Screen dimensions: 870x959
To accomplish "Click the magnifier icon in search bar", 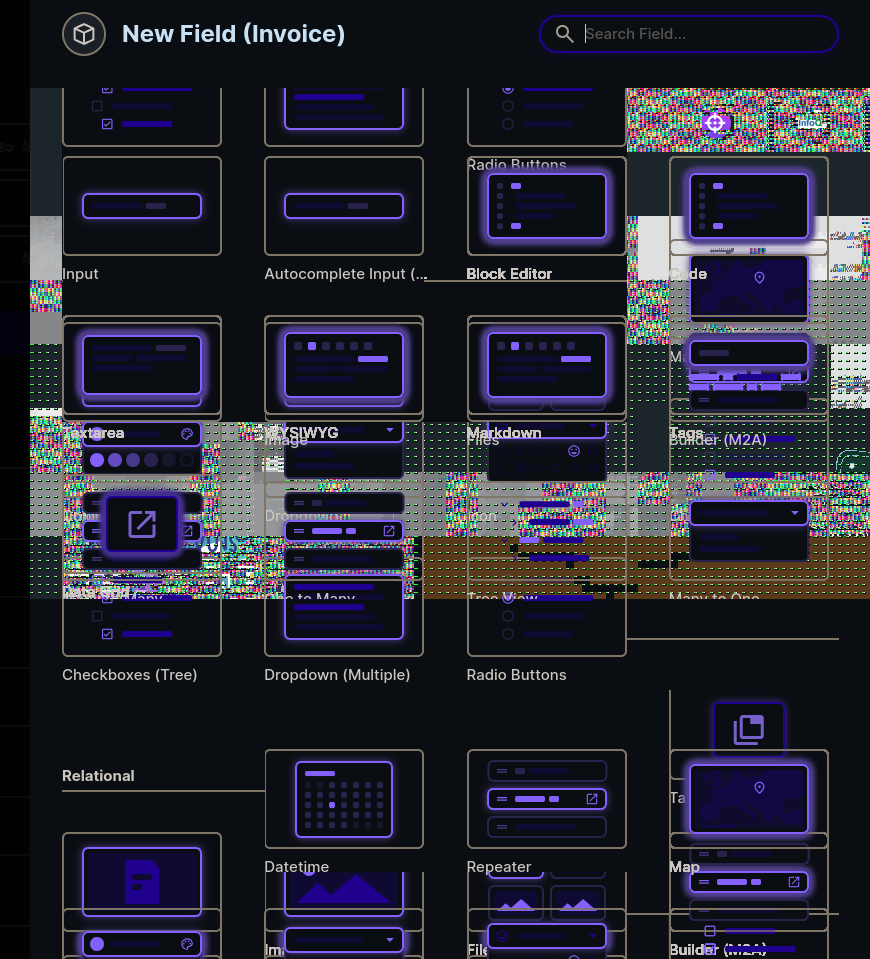I will pyautogui.click(x=565, y=34).
